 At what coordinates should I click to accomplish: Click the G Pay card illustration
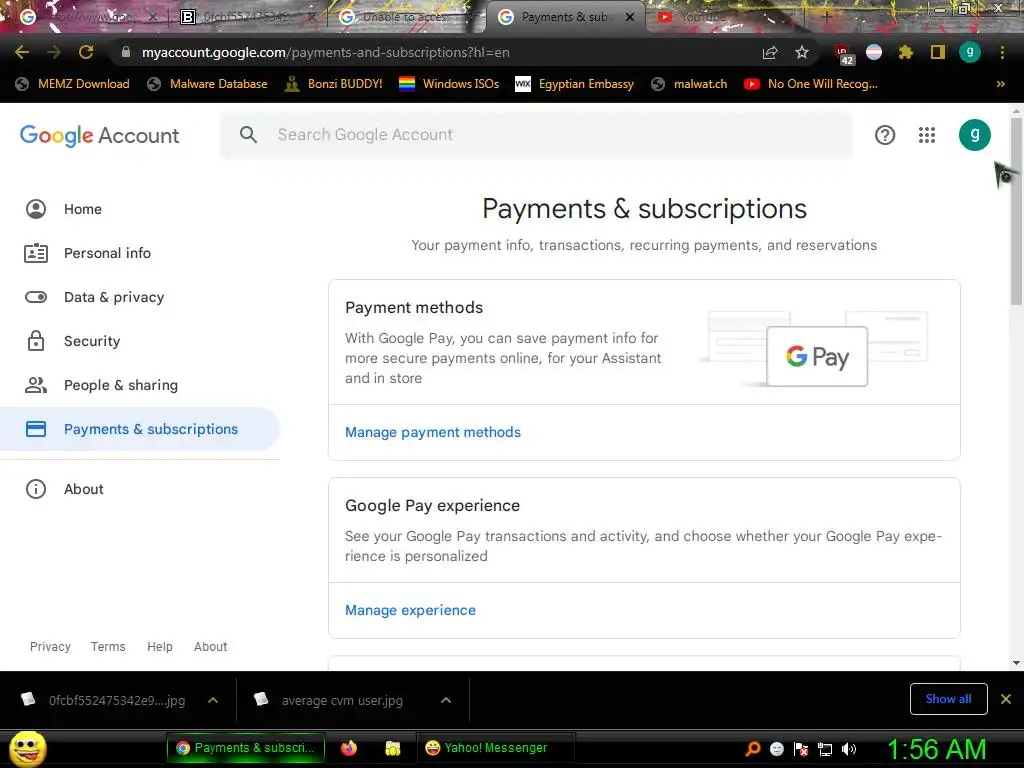(x=816, y=357)
